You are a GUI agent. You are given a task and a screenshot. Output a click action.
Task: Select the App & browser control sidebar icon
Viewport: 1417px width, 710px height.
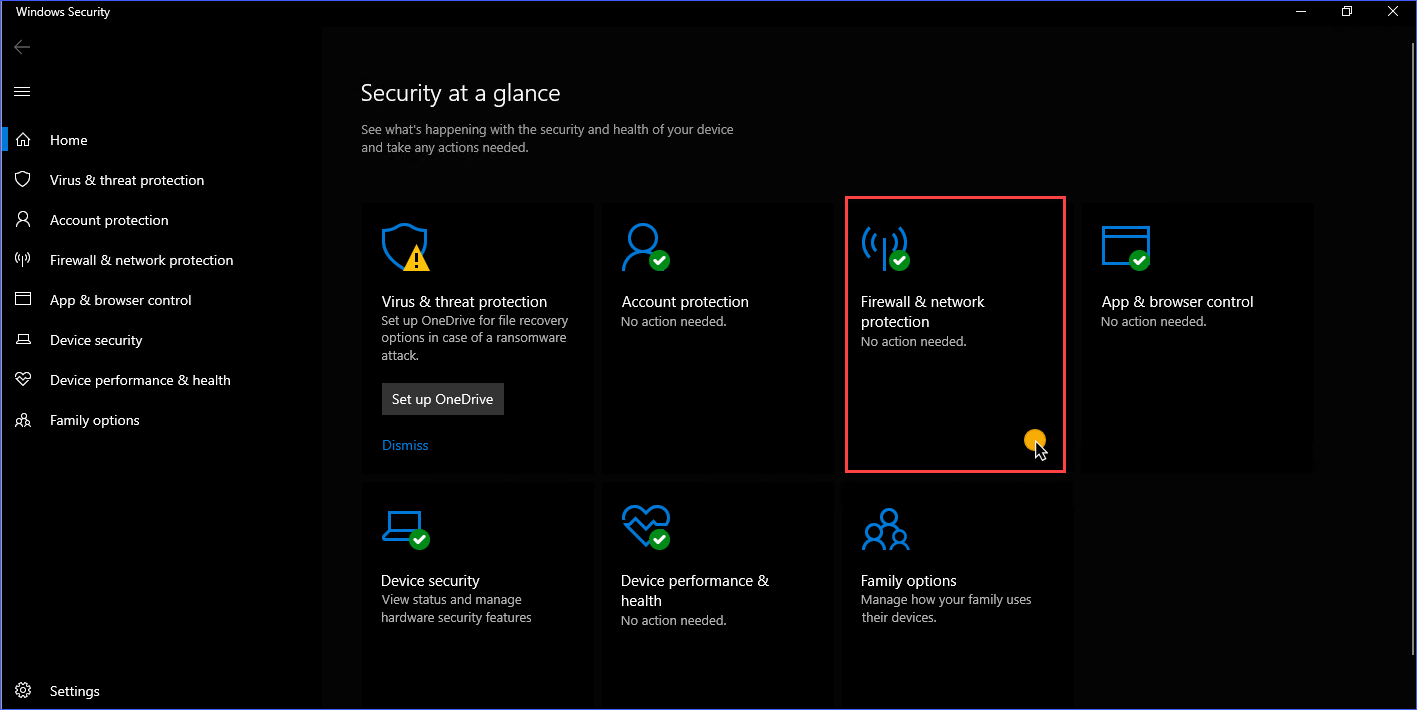[x=22, y=299]
